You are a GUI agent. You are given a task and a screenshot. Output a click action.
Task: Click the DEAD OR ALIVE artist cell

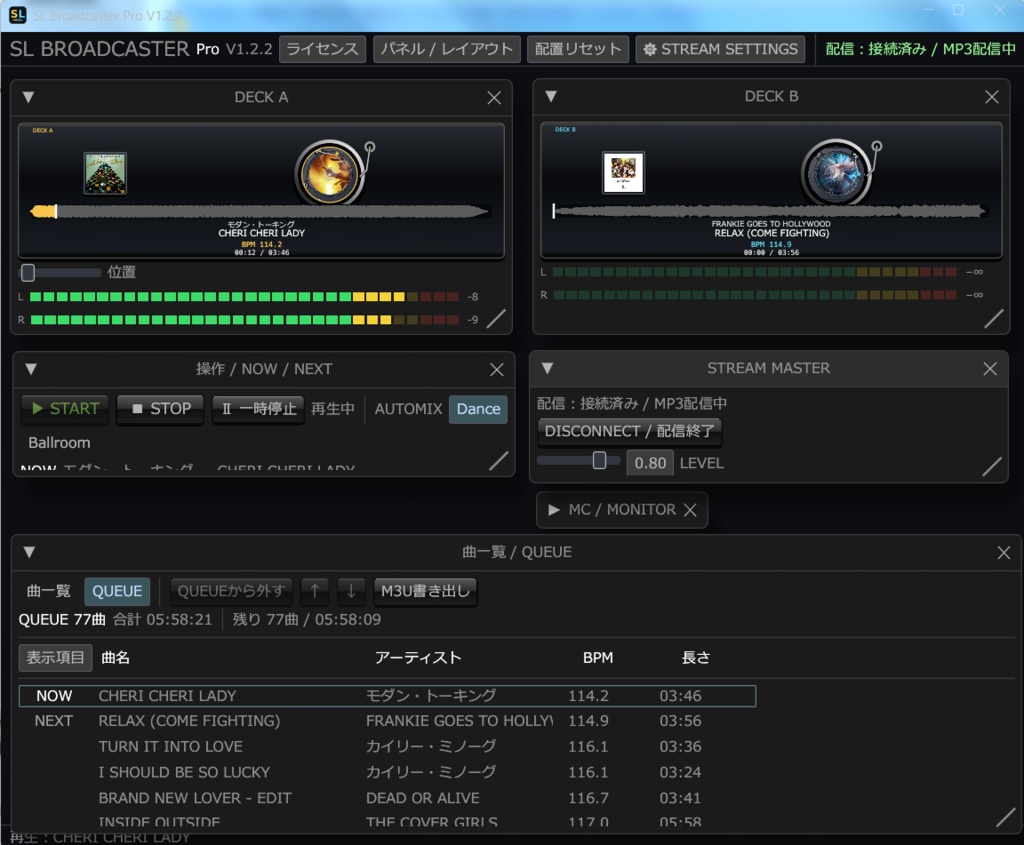pos(423,799)
